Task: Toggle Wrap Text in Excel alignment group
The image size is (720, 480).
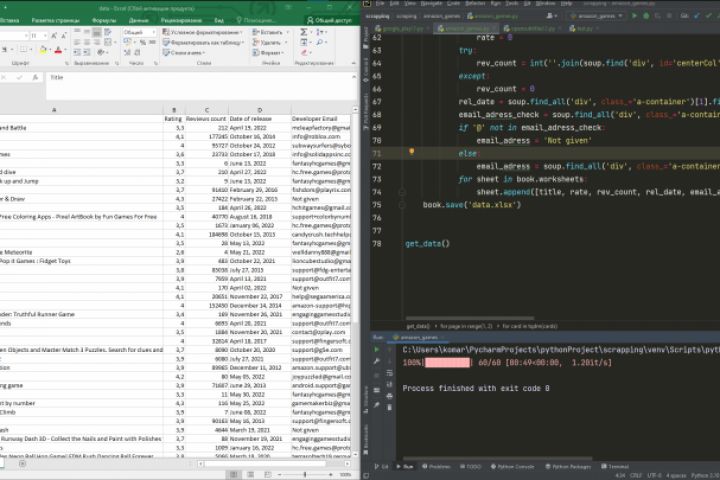Action: pos(108,32)
